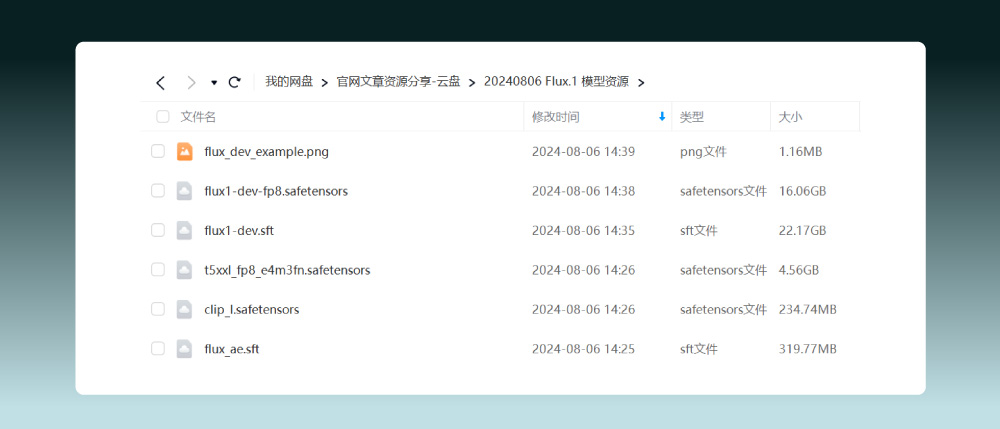
Task: Sort by the 修改时间 column header
Action: click(x=555, y=117)
